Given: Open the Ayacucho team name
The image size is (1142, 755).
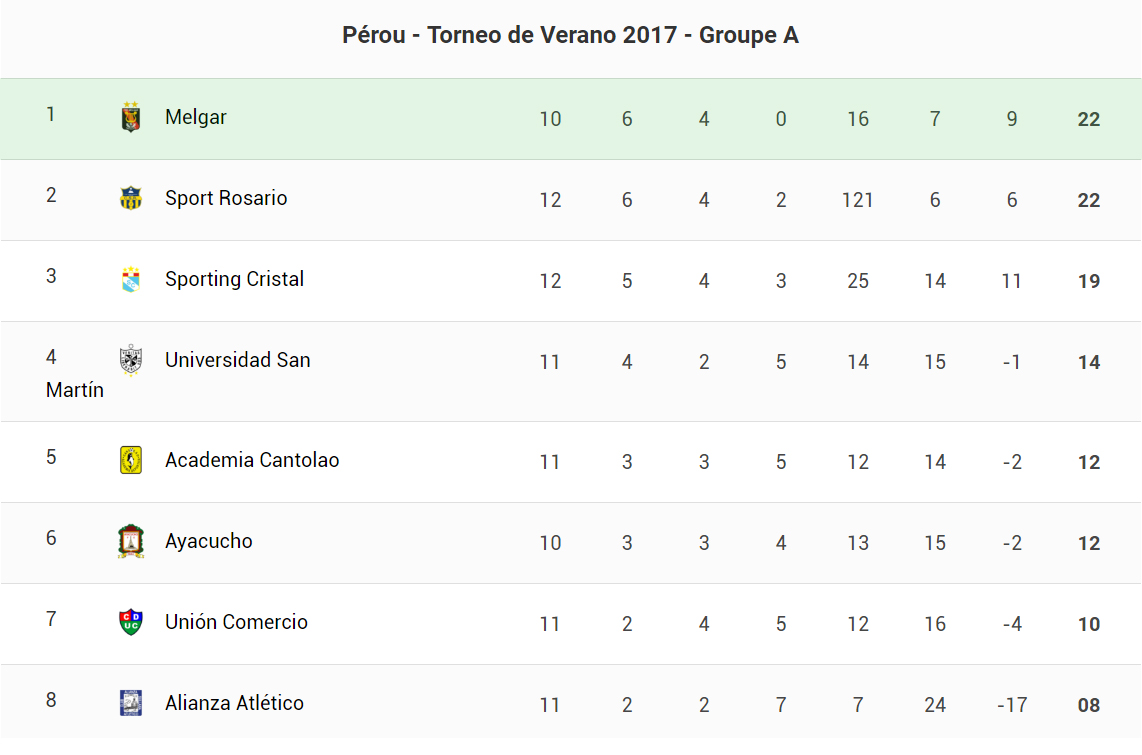Looking at the screenshot, I should pyautogui.click(x=209, y=541).
